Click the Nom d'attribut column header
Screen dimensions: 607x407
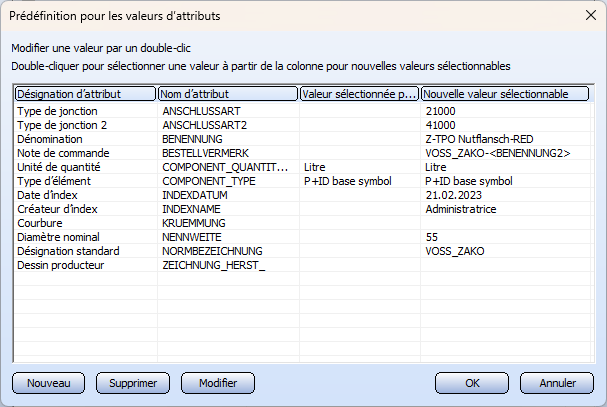(228, 94)
